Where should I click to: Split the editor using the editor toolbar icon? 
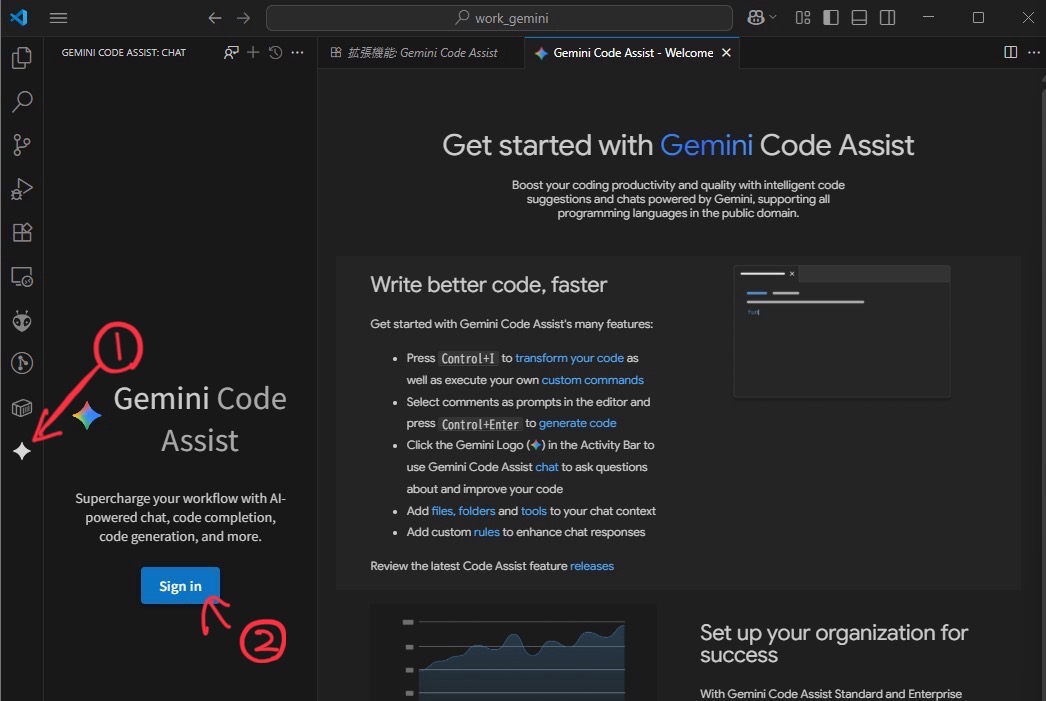click(x=1010, y=52)
